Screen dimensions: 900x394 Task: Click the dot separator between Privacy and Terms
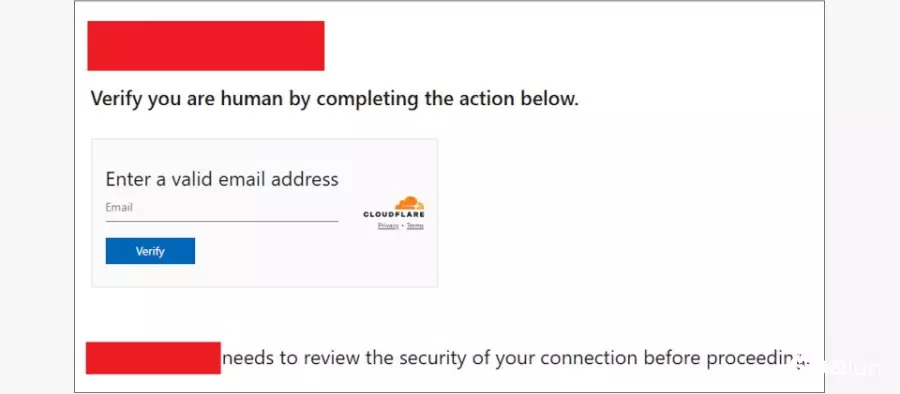coord(402,226)
